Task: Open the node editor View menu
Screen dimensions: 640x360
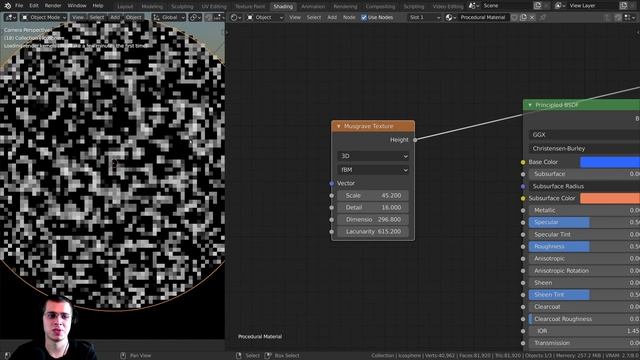Action: (295, 18)
